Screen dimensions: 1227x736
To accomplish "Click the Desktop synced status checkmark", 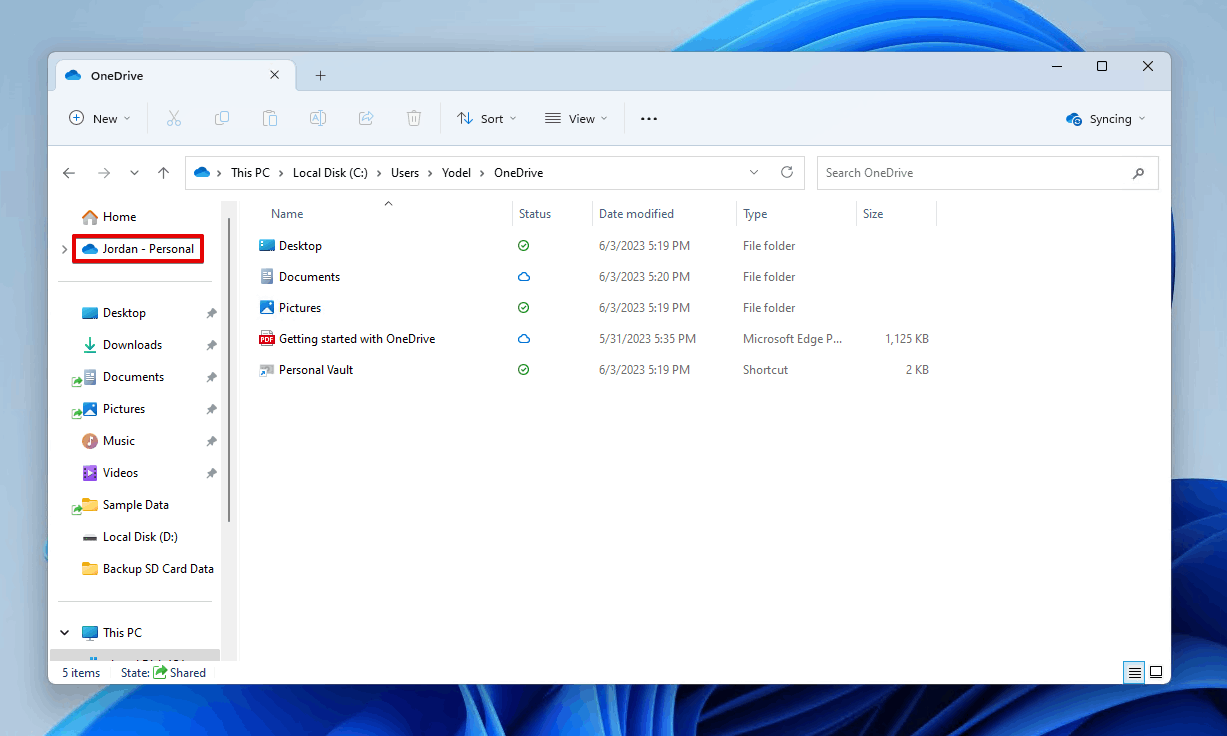I will (x=524, y=245).
